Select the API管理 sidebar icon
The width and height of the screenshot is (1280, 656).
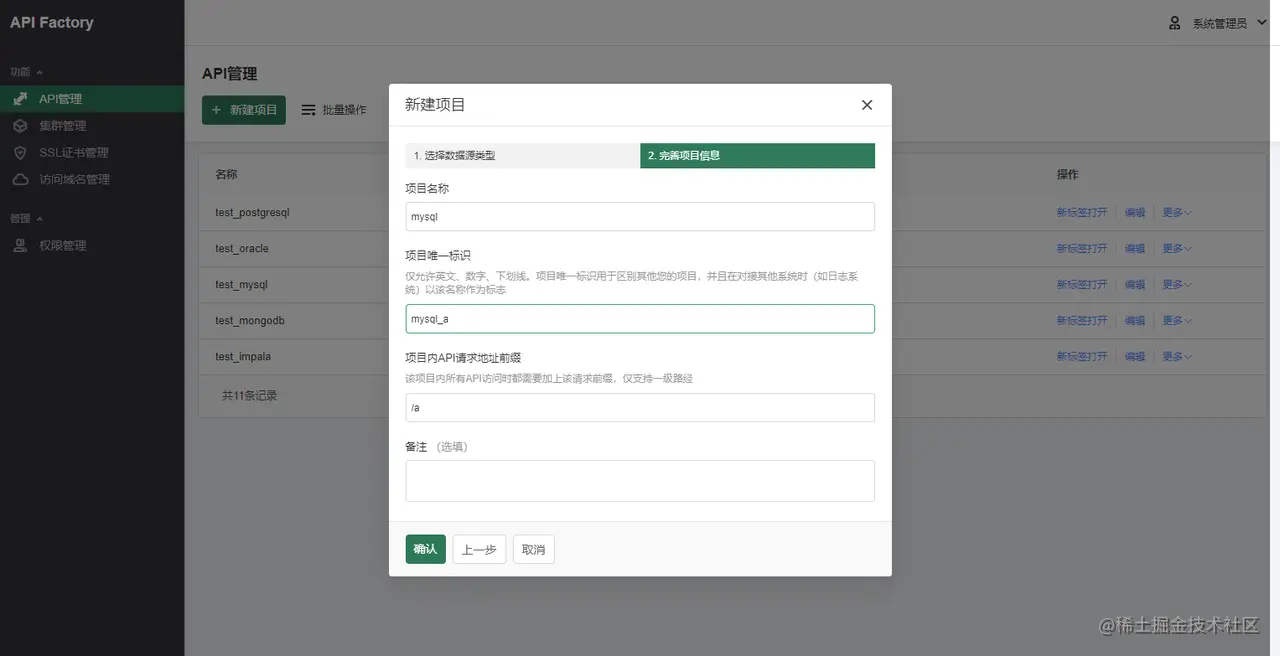point(22,98)
